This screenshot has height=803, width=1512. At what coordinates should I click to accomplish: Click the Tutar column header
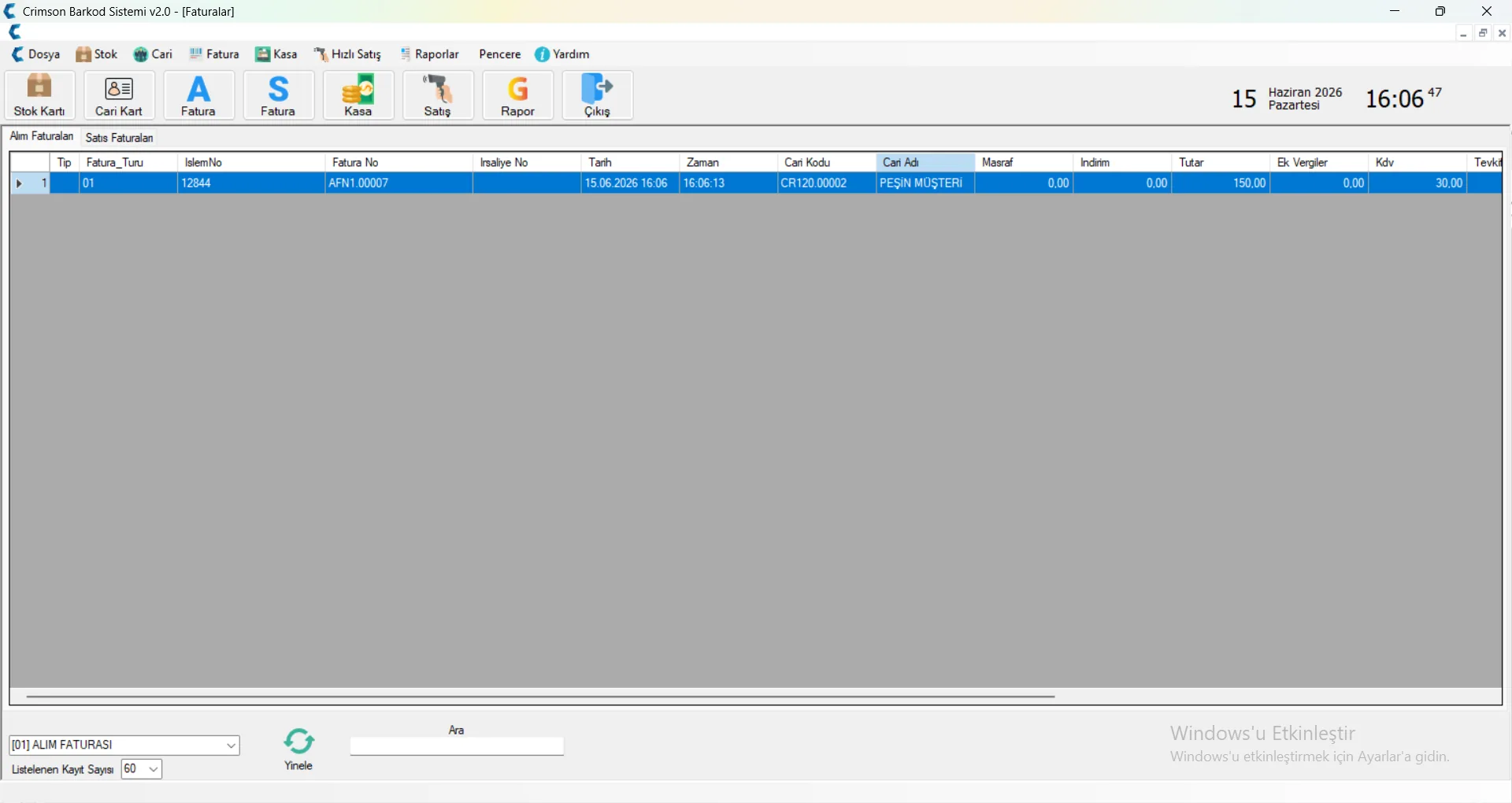[1221, 162]
